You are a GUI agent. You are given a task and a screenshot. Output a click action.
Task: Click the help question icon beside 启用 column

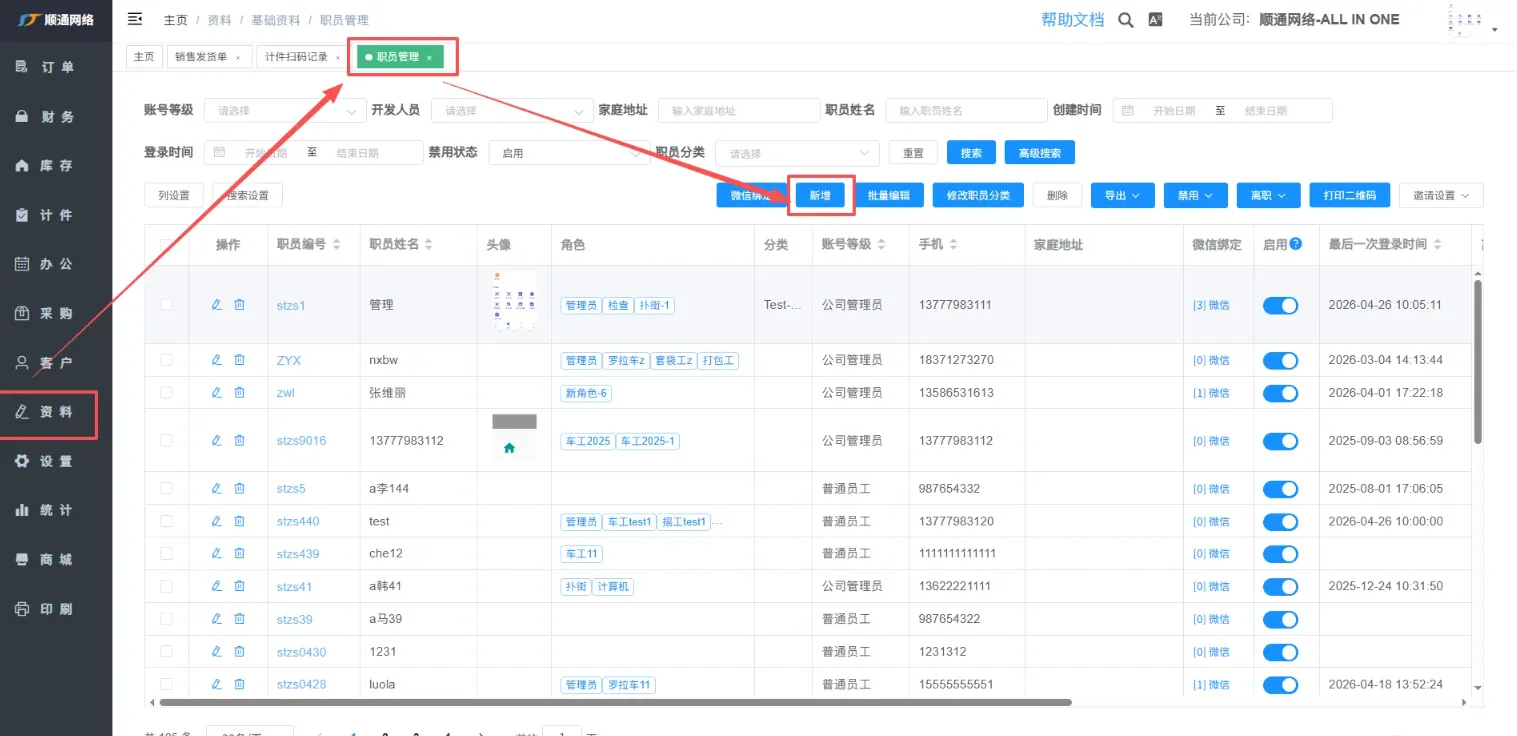(x=1296, y=244)
